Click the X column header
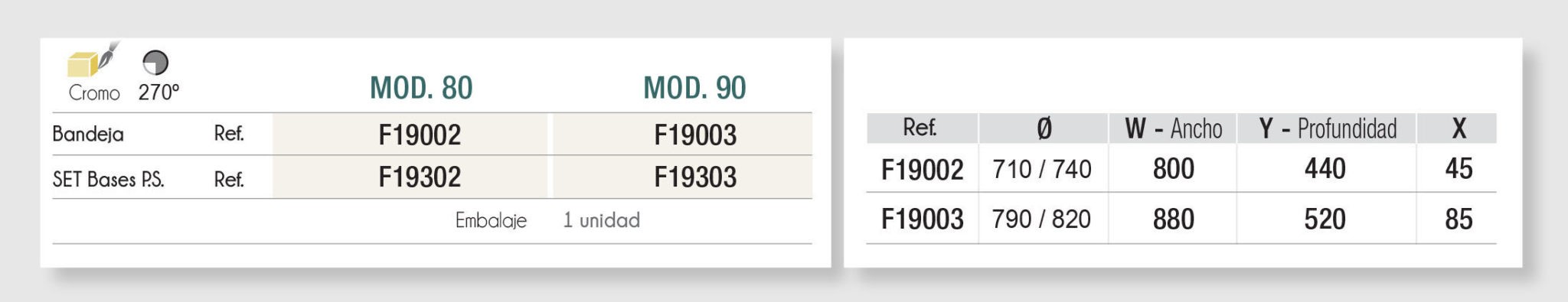 (x=1458, y=128)
